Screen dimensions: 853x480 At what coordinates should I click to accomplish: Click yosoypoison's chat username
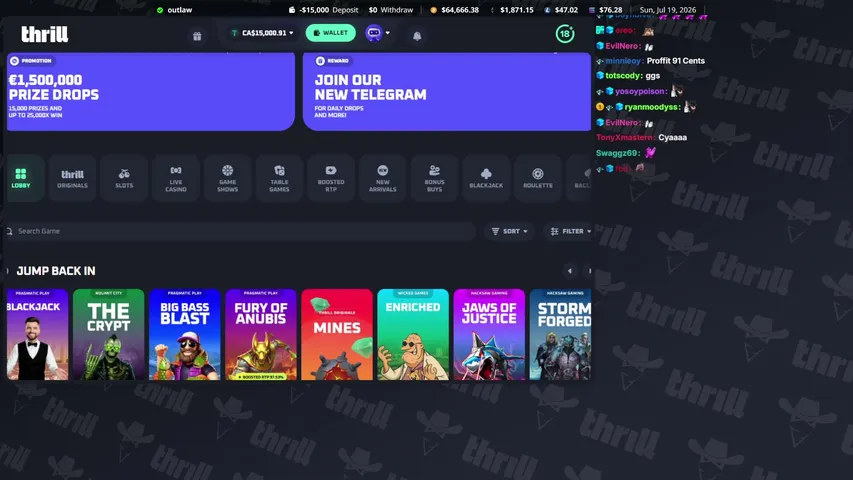pyautogui.click(x=640, y=91)
